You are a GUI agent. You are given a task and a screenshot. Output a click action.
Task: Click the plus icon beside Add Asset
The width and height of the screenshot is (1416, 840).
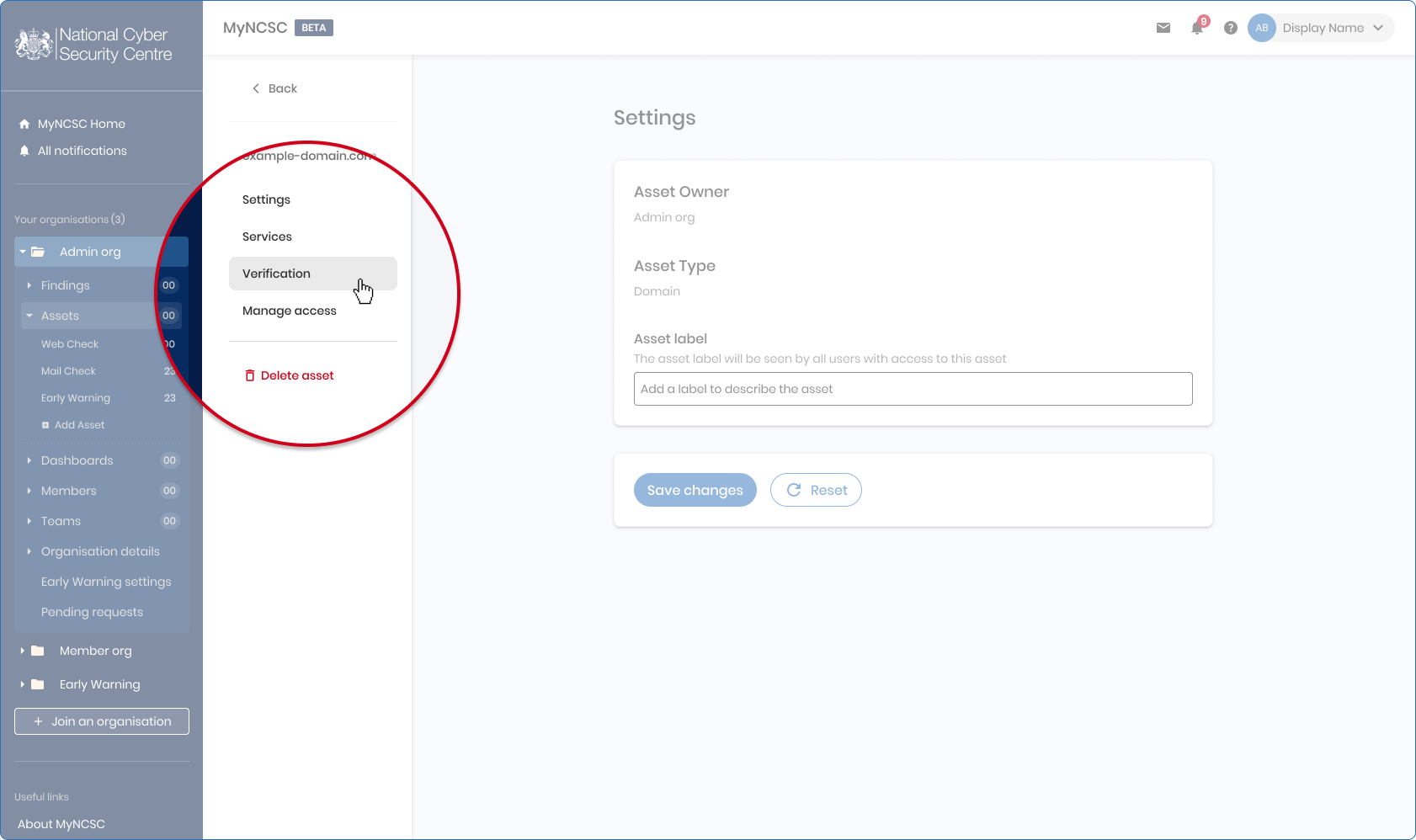pyautogui.click(x=45, y=425)
